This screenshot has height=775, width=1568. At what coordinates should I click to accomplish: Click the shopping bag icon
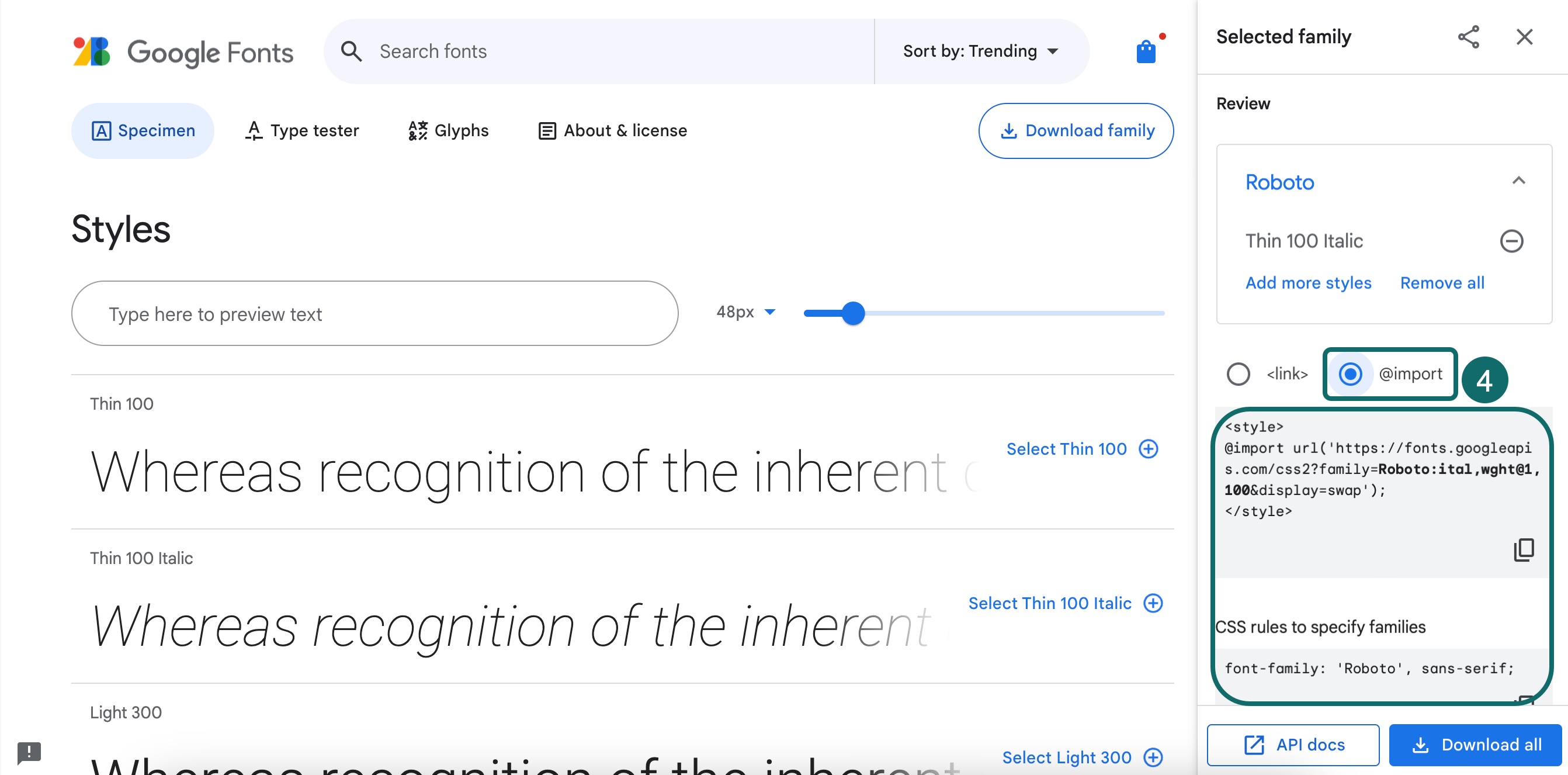(x=1146, y=51)
